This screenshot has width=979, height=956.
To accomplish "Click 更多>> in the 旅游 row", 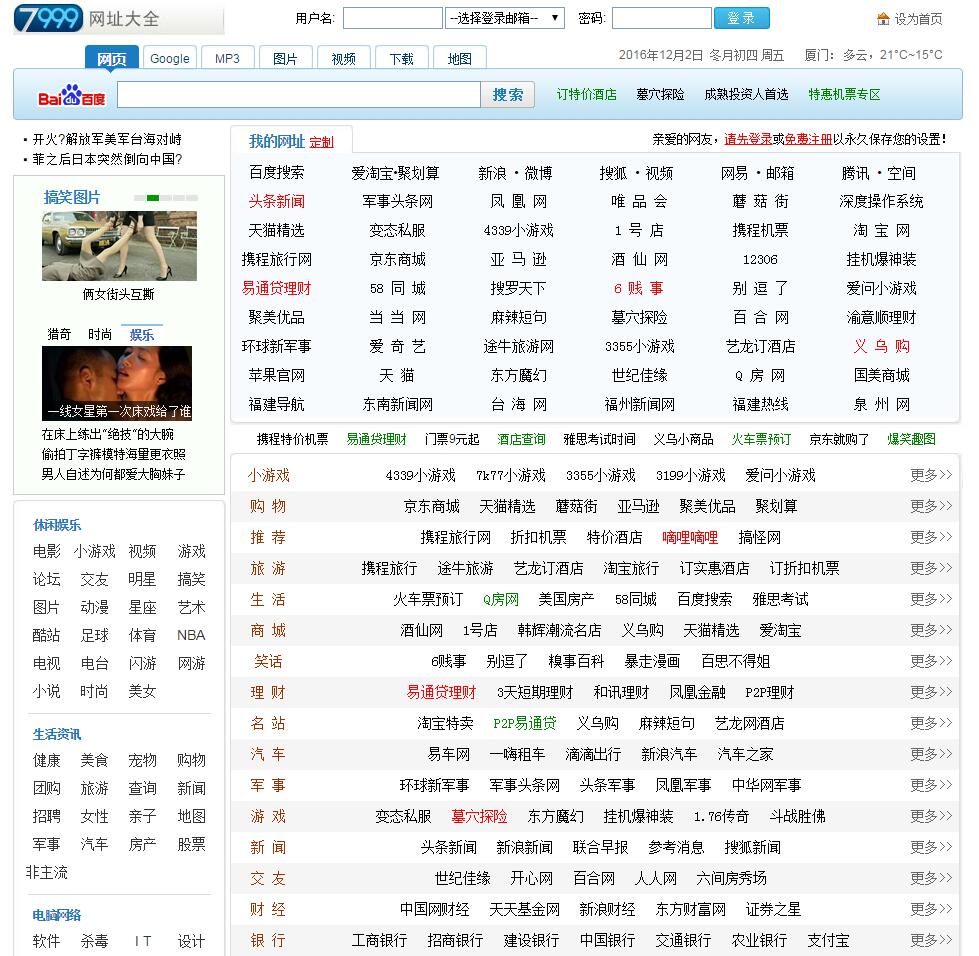I will (x=931, y=568).
